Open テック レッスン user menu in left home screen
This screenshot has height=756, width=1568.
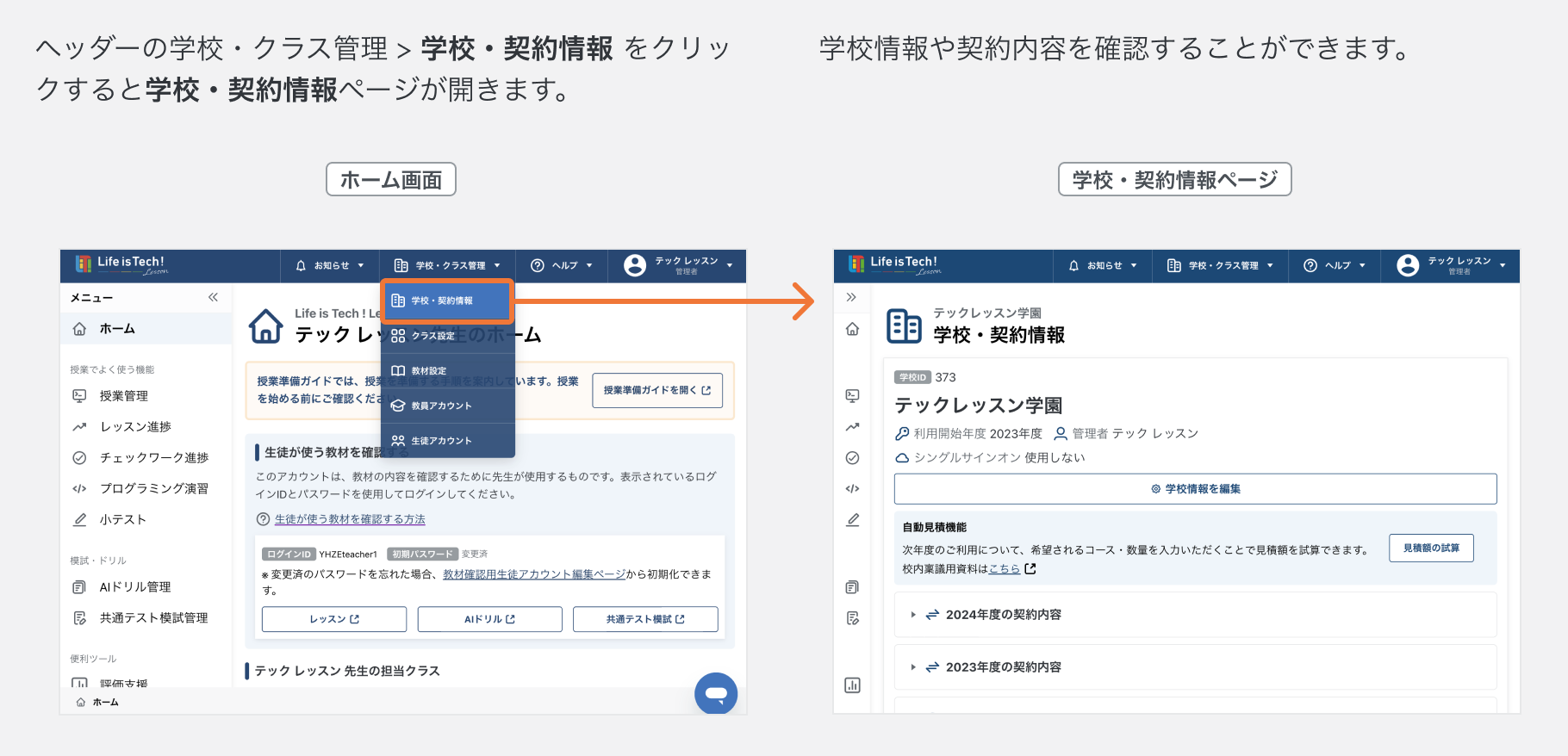tap(678, 266)
